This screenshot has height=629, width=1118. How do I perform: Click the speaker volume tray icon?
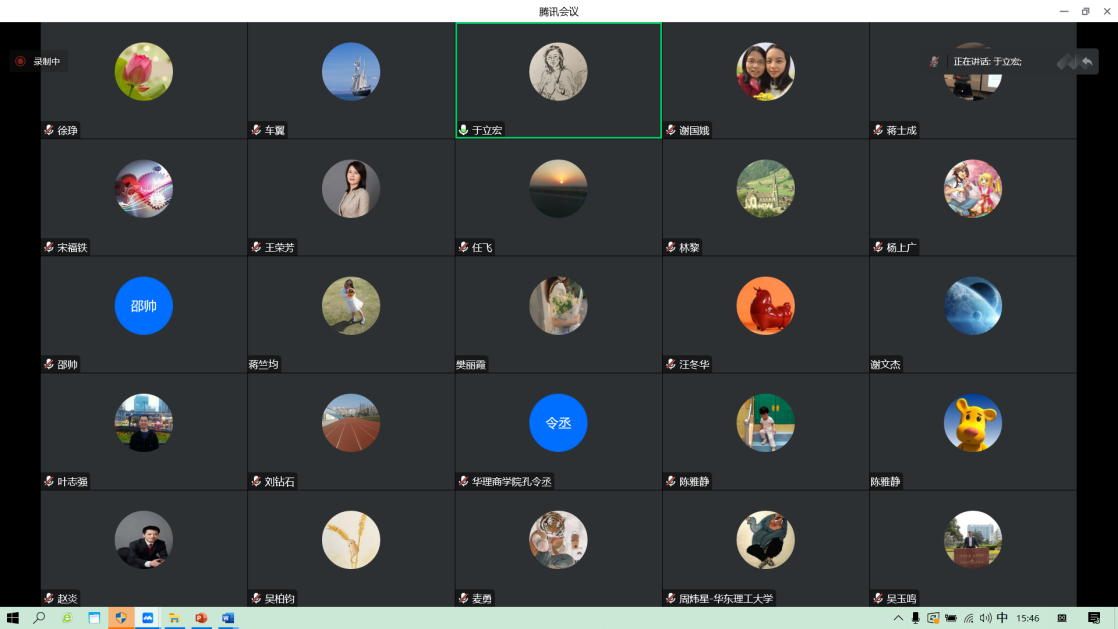coord(985,618)
